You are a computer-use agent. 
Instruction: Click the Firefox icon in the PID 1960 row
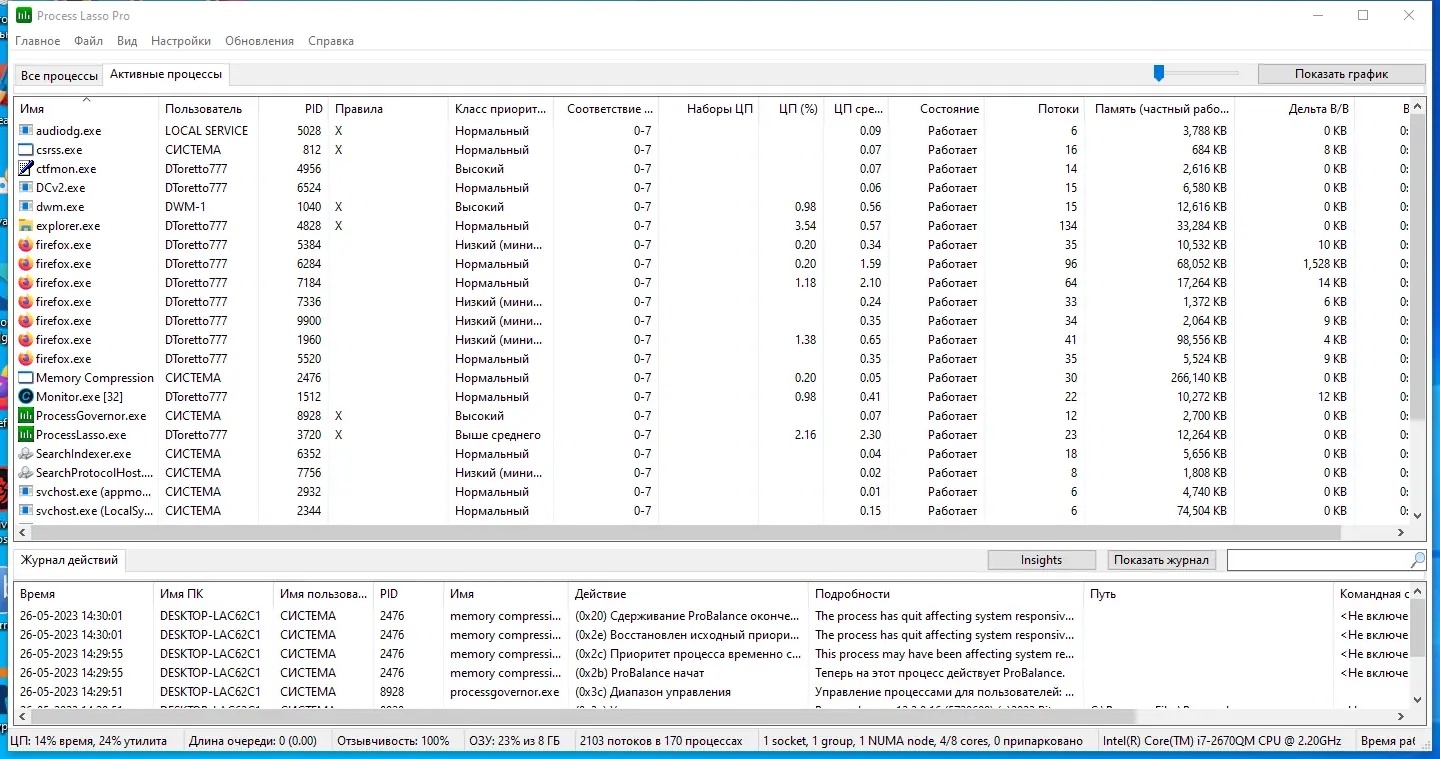click(x=26, y=340)
